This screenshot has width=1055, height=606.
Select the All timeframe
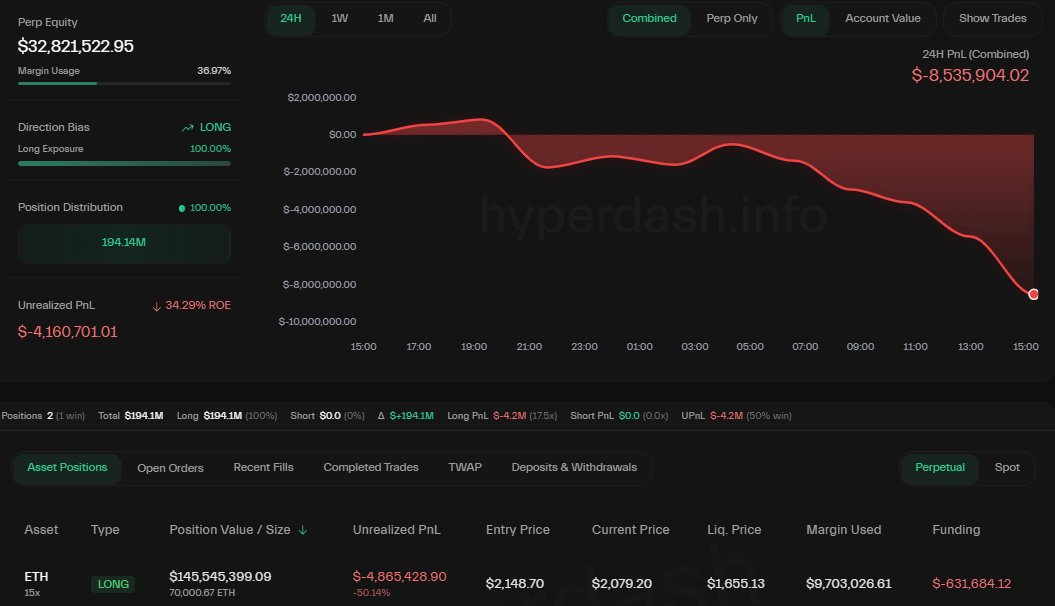pyautogui.click(x=430, y=18)
